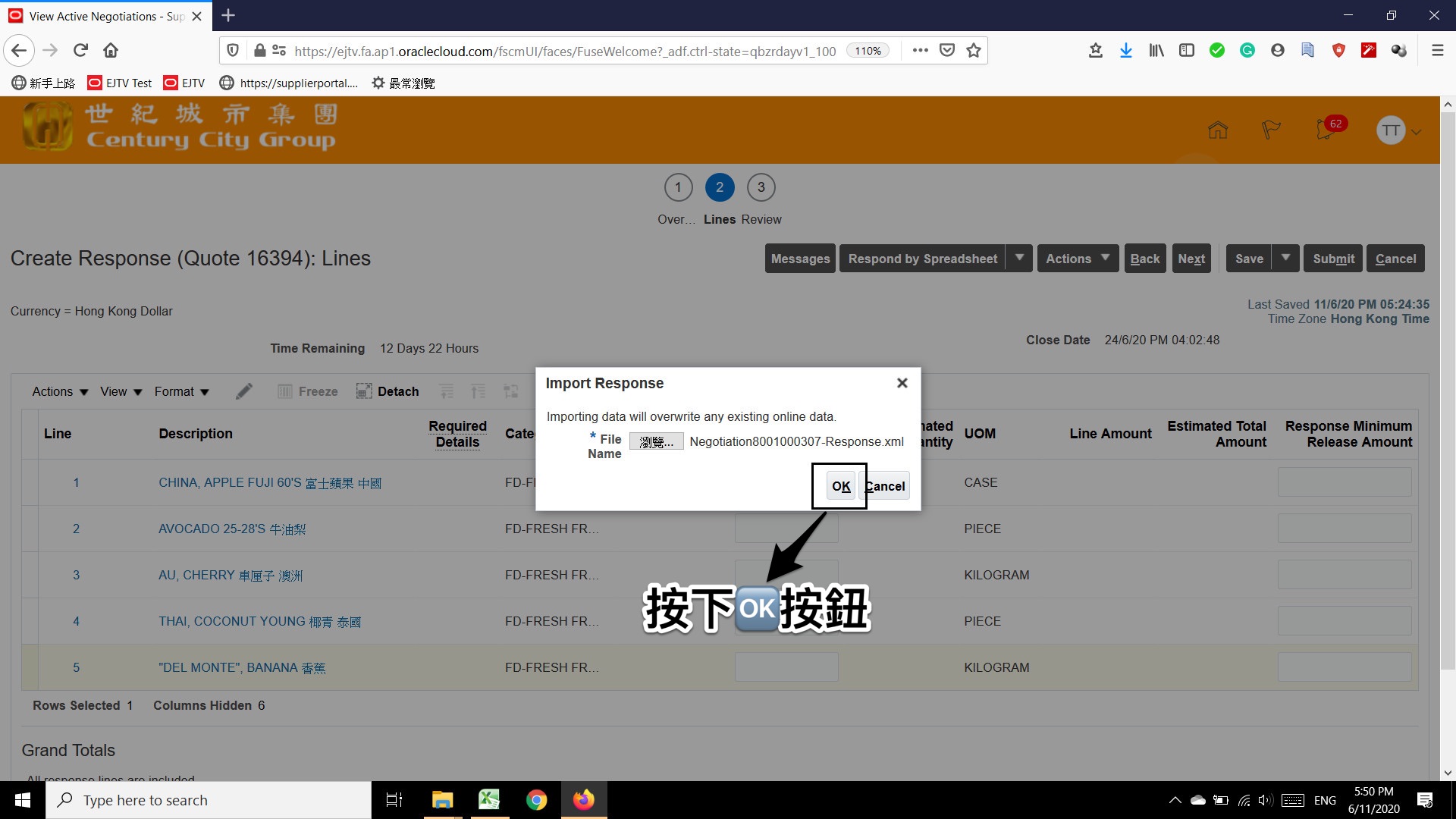Reload the page in Firefox
The image size is (1456, 819).
[x=80, y=50]
